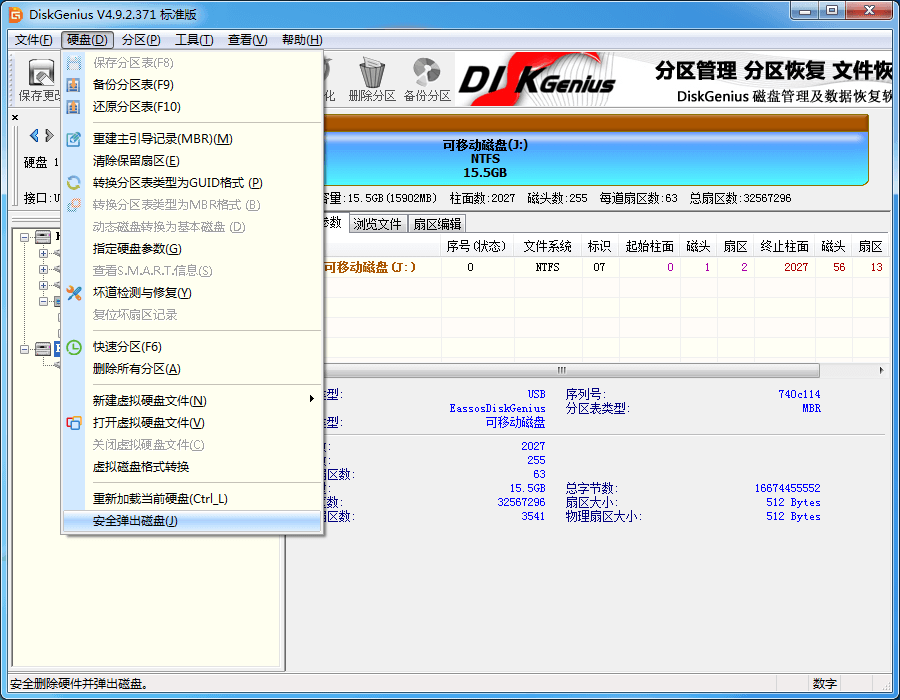Click the 保存更改 toolbar icon
This screenshot has height=700, width=900.
click(x=41, y=73)
